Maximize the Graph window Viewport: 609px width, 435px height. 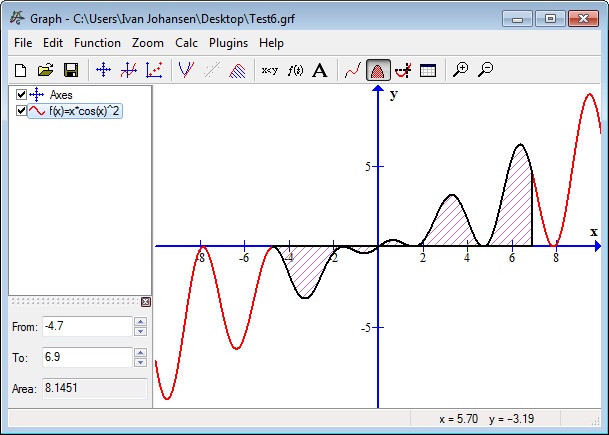(550, 18)
